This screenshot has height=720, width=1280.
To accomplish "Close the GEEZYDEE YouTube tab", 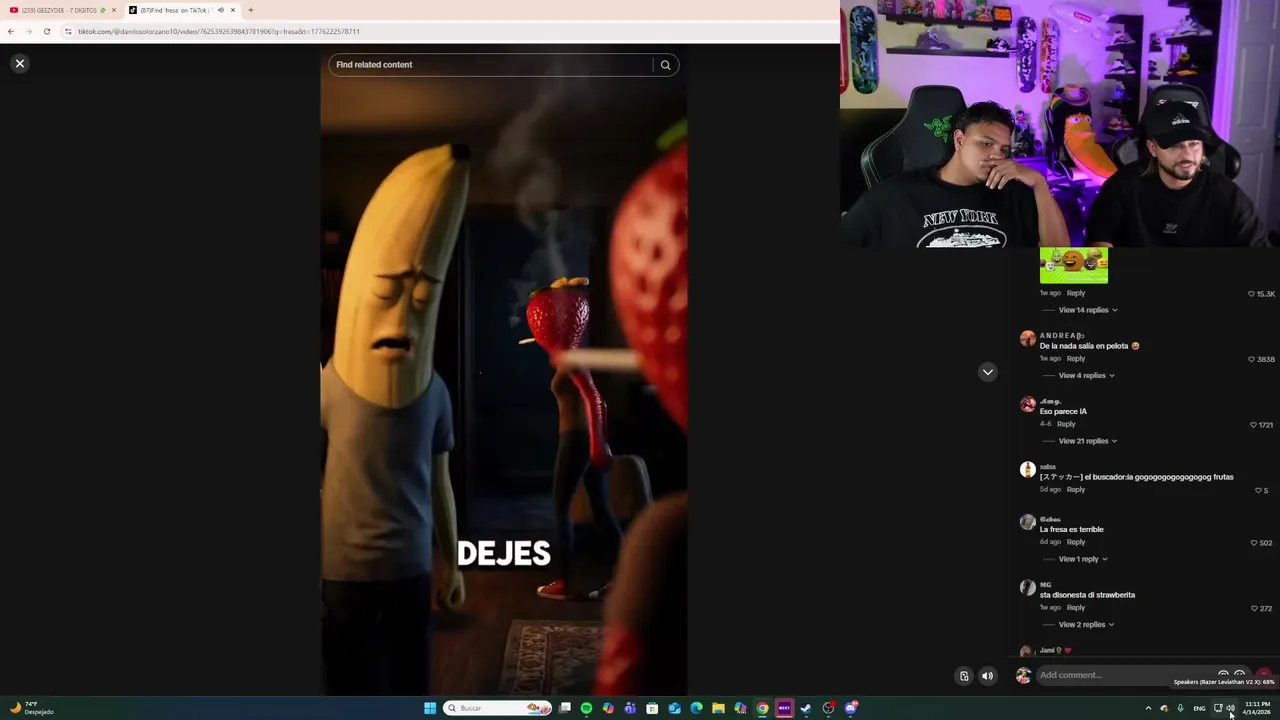I will [114, 10].
